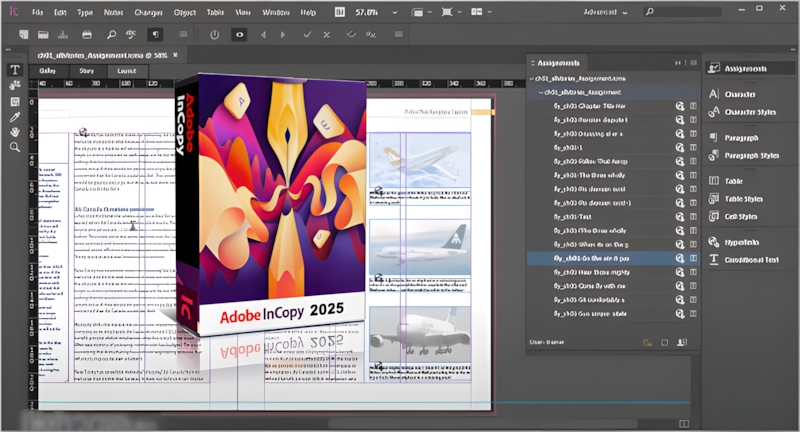The width and height of the screenshot is (800, 432).
Task: Click the top airplane image in the layout
Action: pos(419,161)
